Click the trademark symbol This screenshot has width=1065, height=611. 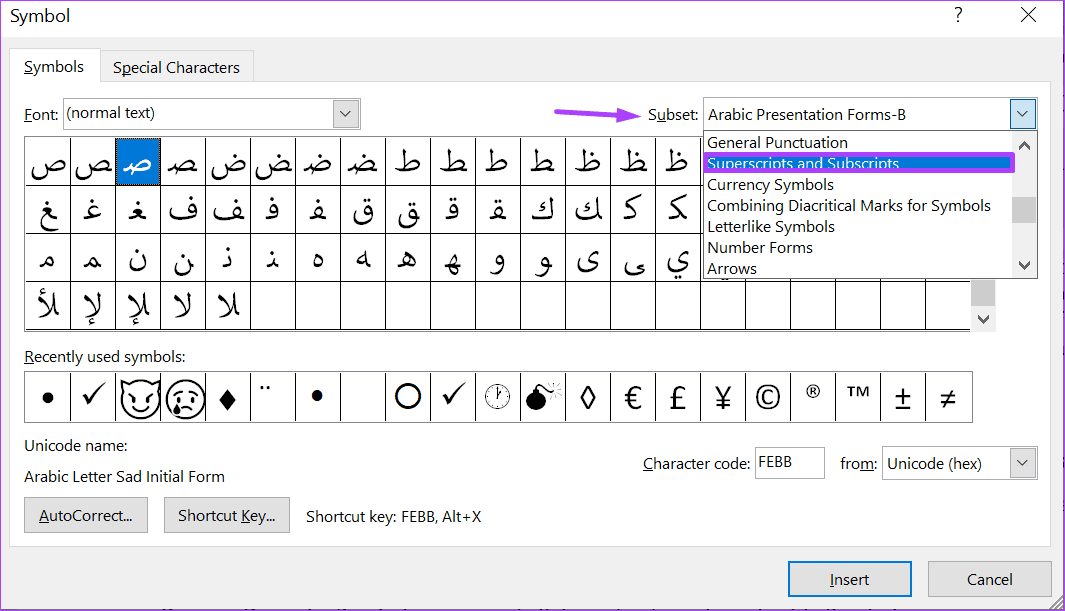pos(857,397)
